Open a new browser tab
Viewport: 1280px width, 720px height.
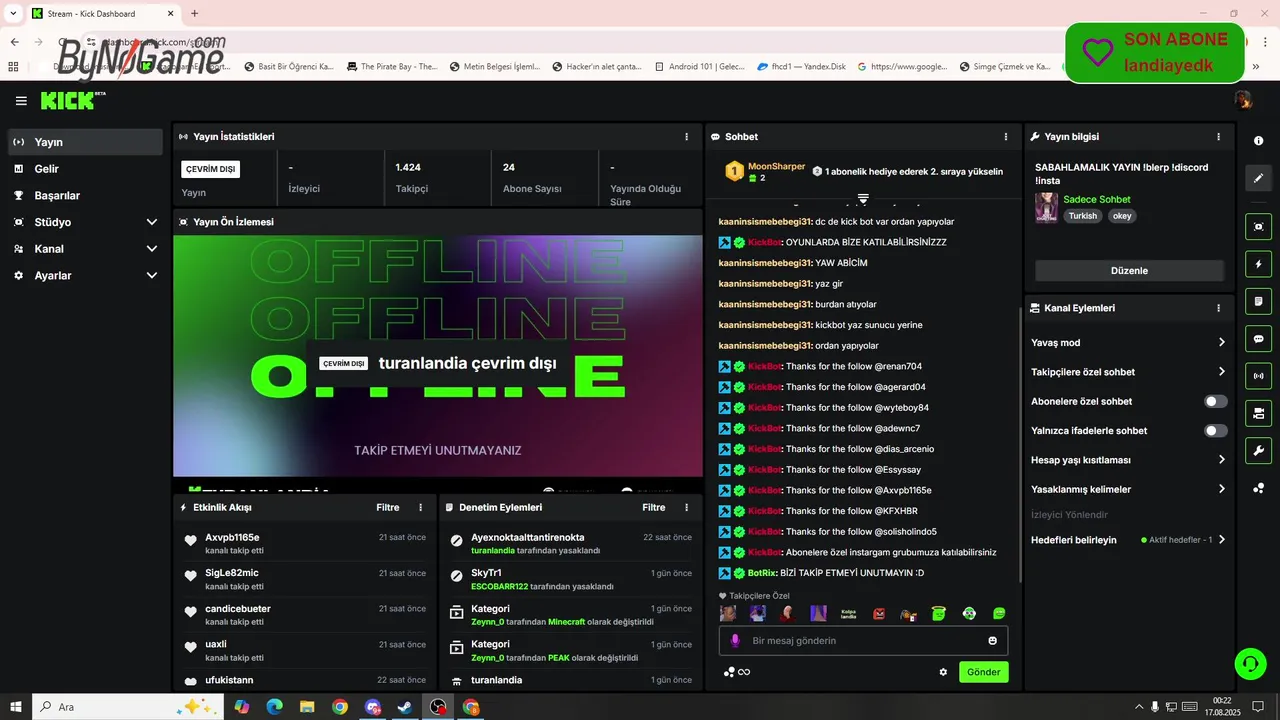(x=195, y=13)
